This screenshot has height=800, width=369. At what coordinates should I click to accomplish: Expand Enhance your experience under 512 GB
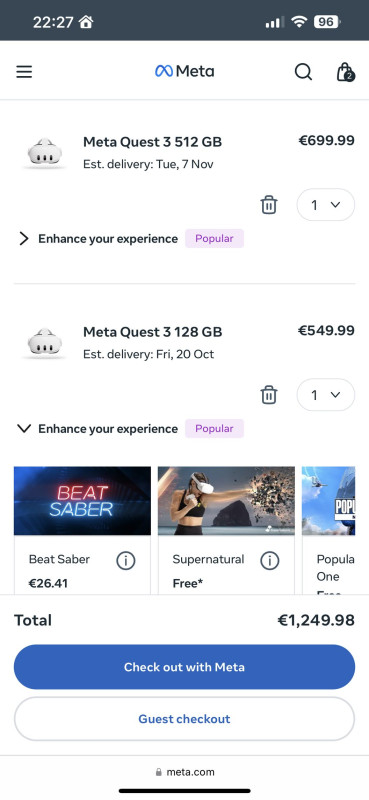point(98,239)
